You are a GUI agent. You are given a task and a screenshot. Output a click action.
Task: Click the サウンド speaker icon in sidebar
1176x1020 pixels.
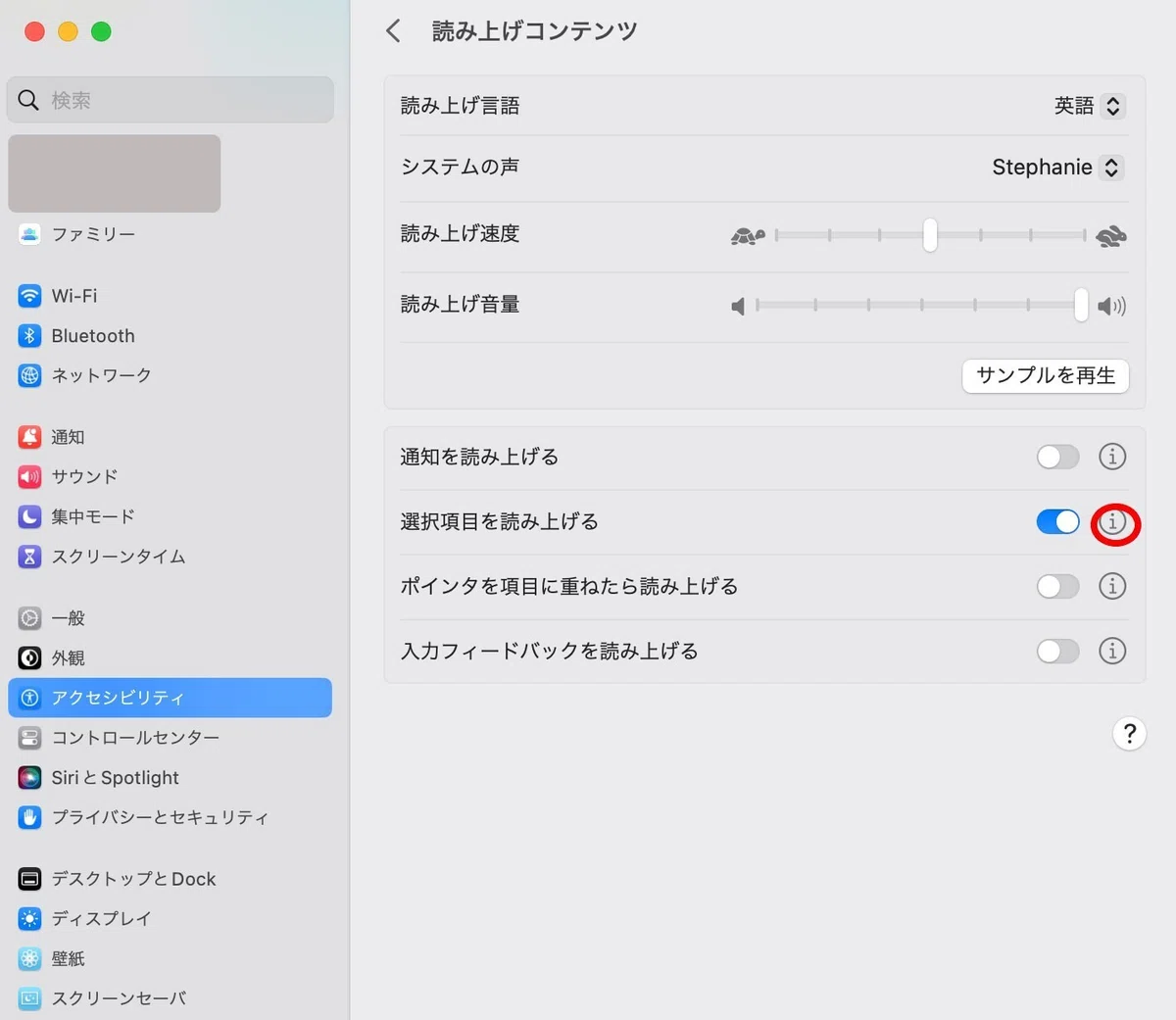pyautogui.click(x=30, y=477)
